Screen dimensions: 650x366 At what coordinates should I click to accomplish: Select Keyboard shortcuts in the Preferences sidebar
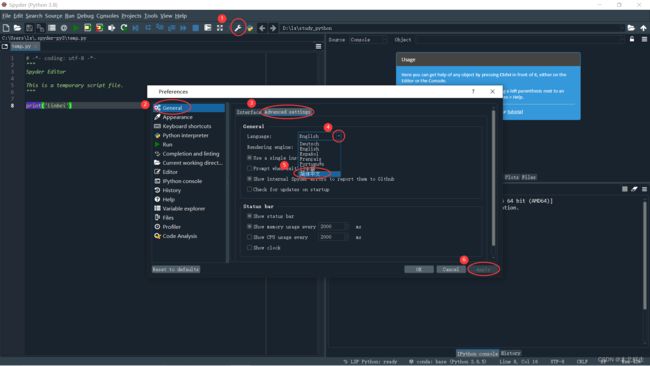[x=187, y=126]
